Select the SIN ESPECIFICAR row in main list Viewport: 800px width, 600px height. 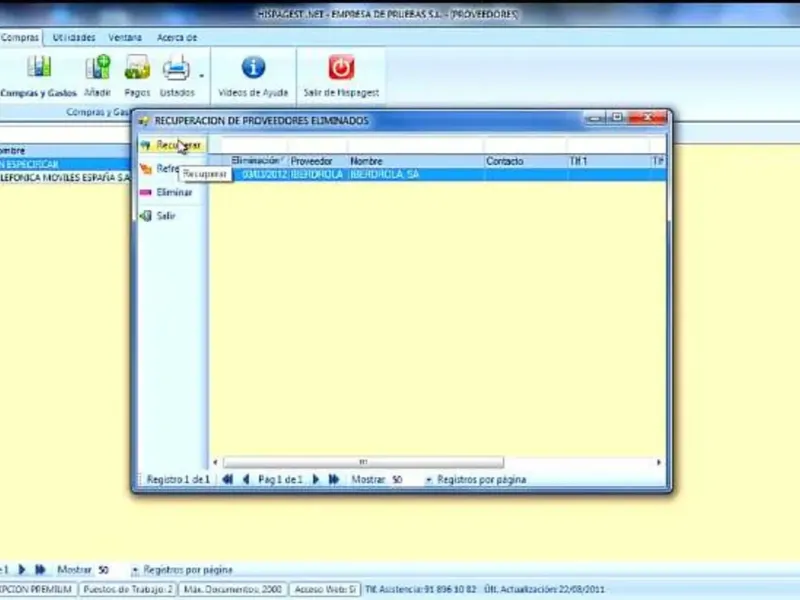[65, 164]
